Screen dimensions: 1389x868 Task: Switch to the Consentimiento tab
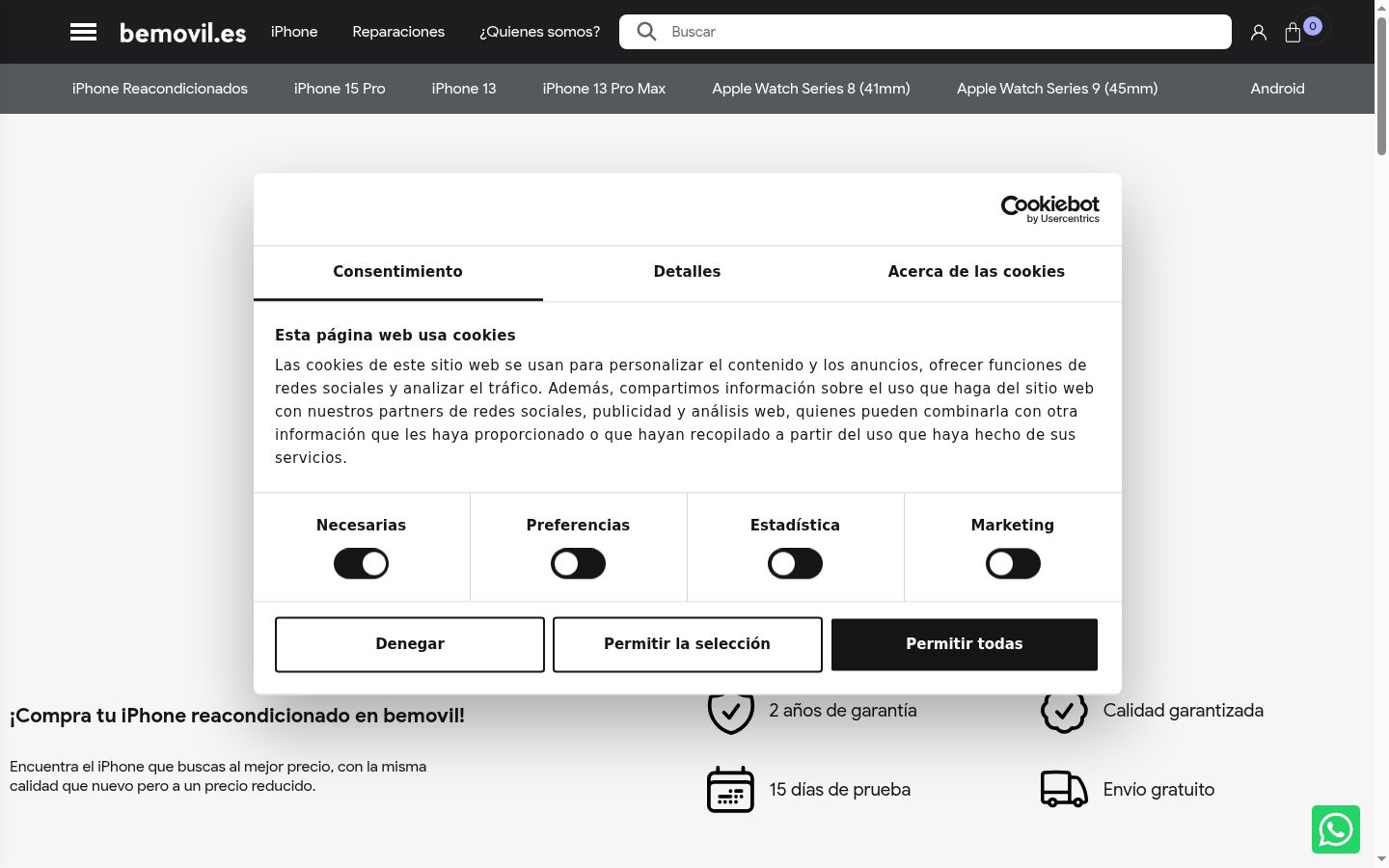(397, 272)
